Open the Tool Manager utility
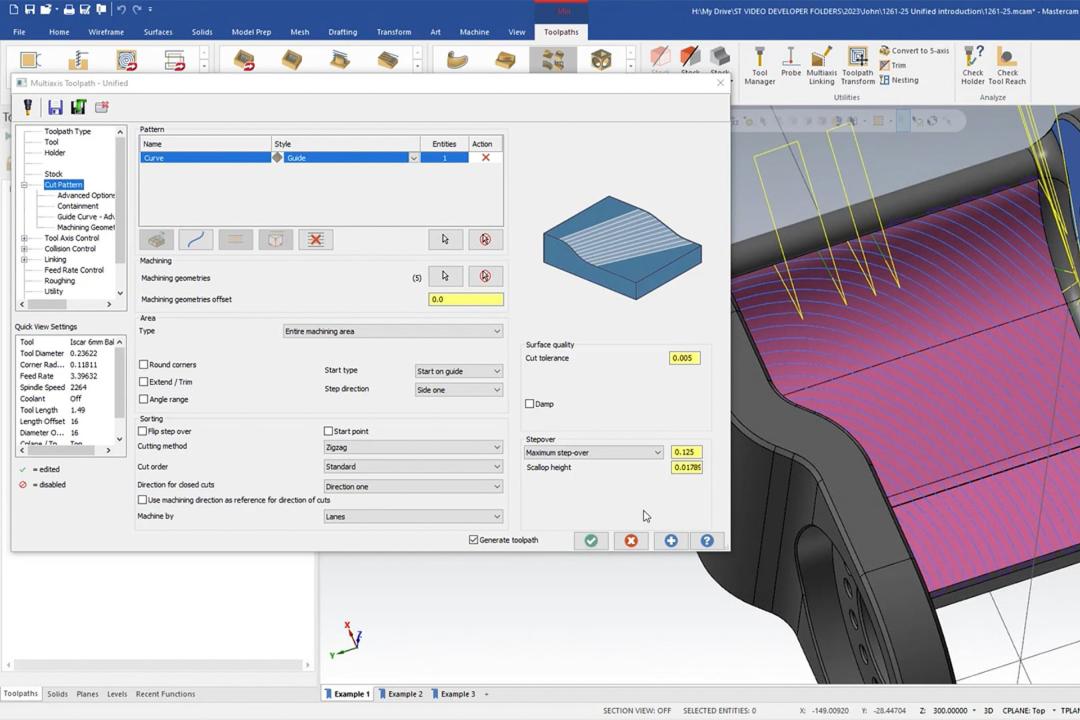The width and height of the screenshot is (1080, 720). 759,65
